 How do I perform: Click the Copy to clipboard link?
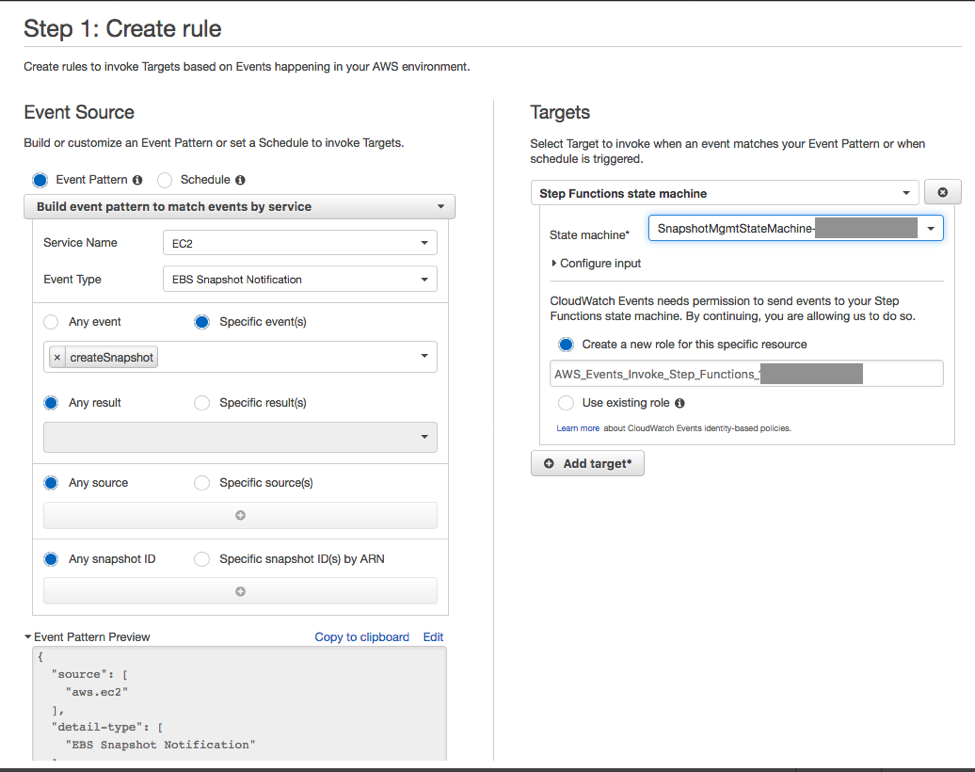coord(362,637)
